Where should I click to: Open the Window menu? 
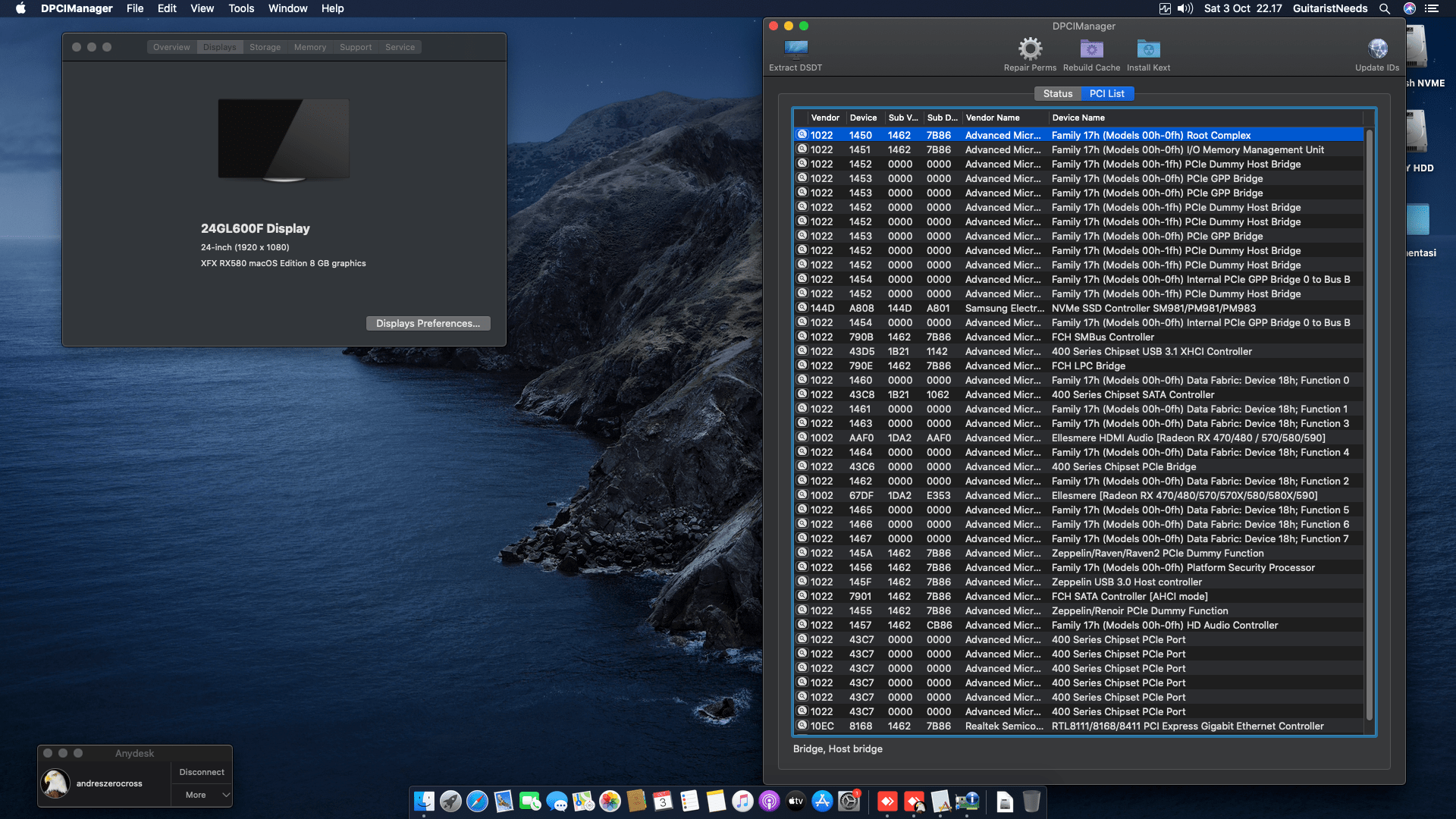[287, 8]
